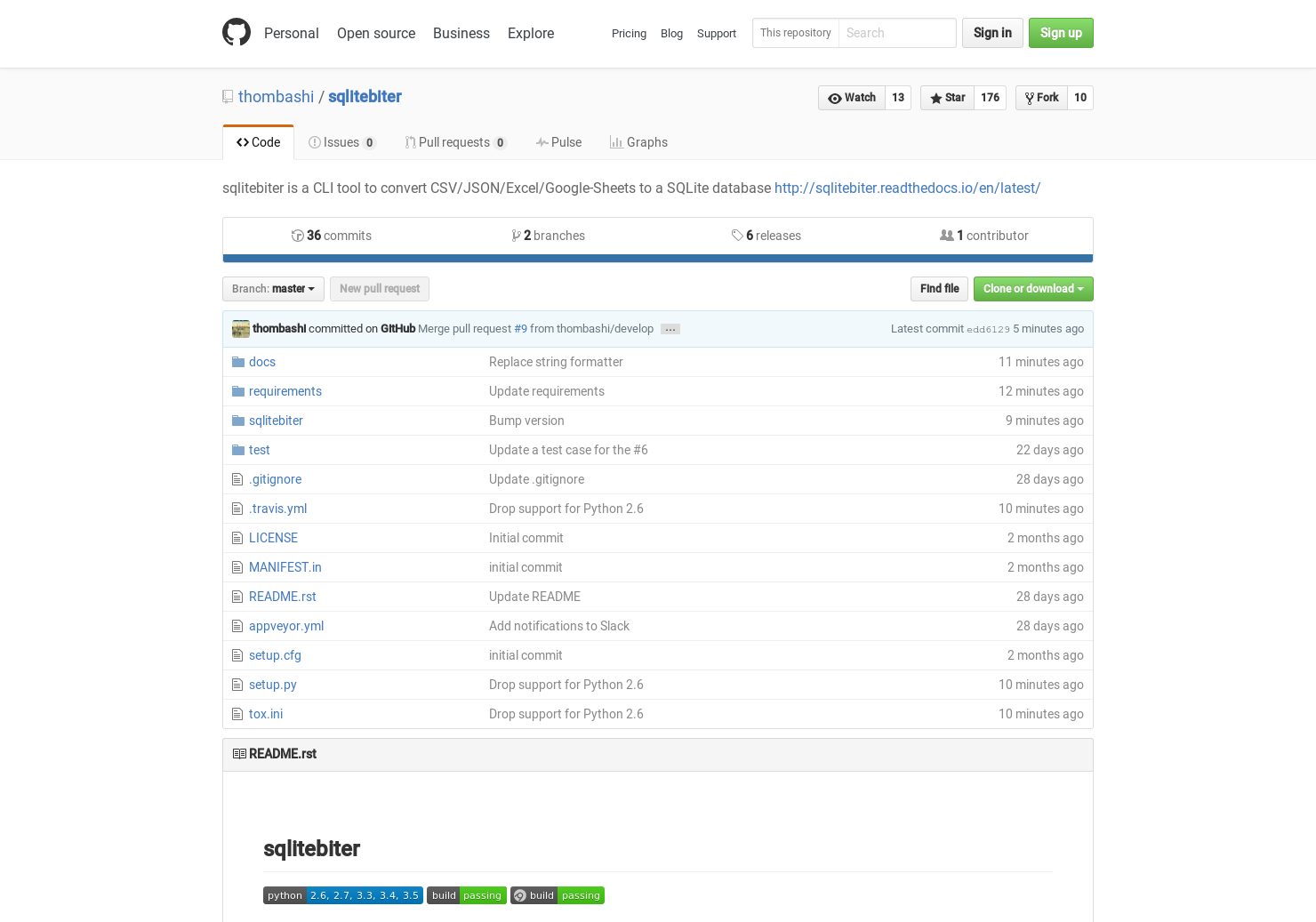Click the Find file button
This screenshot has width=1316, height=922.
939,289
